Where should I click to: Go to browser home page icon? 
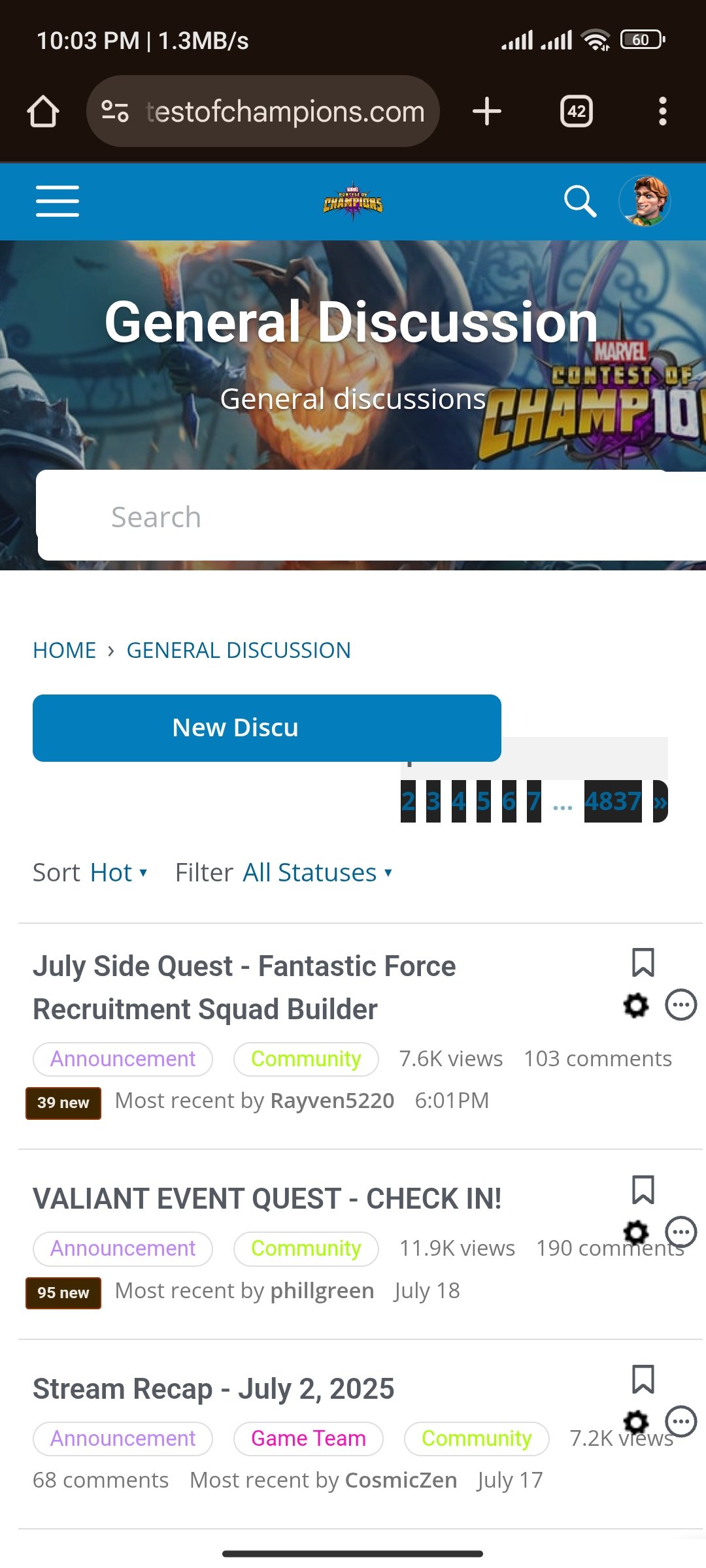coord(43,111)
